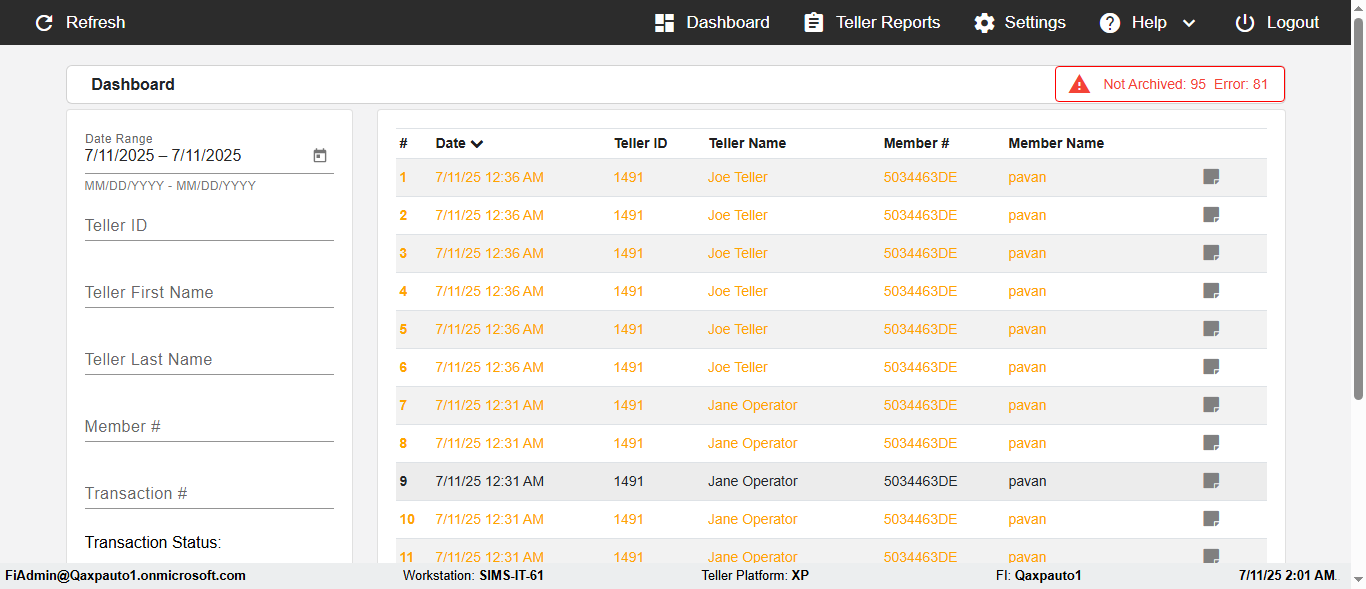Image resolution: width=1366 pixels, height=589 pixels.
Task: Open the note icon for row 1
Action: 1211,177
